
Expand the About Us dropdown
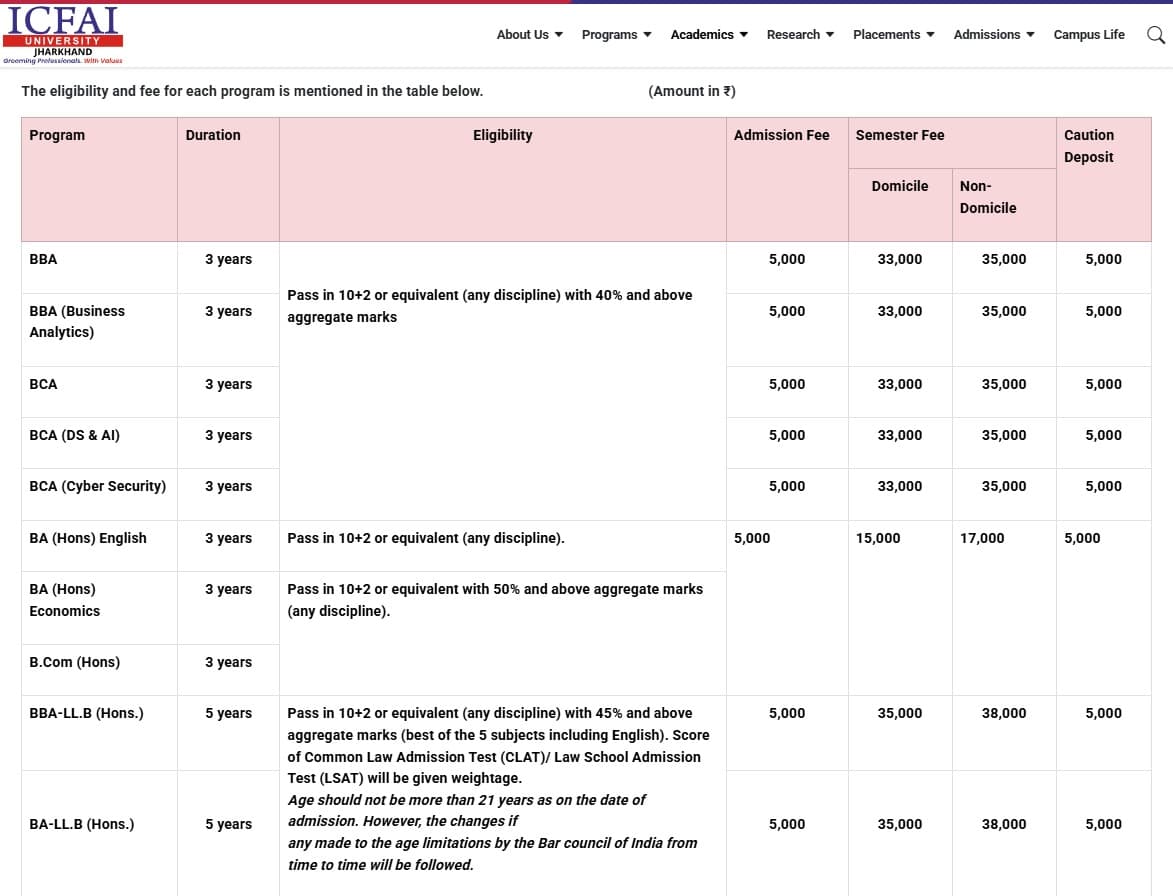coord(529,35)
